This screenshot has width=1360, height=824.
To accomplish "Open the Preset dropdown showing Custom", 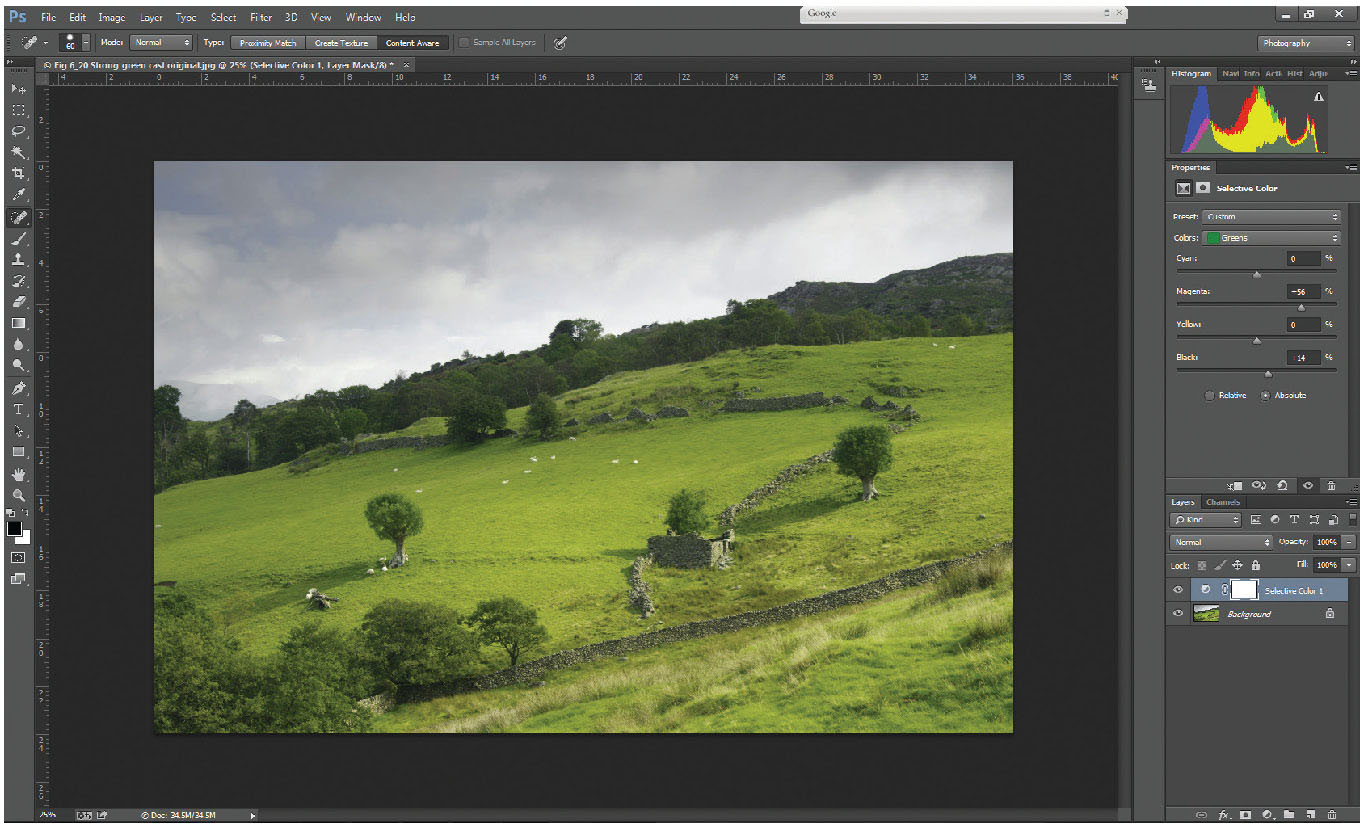I will pos(1271,216).
